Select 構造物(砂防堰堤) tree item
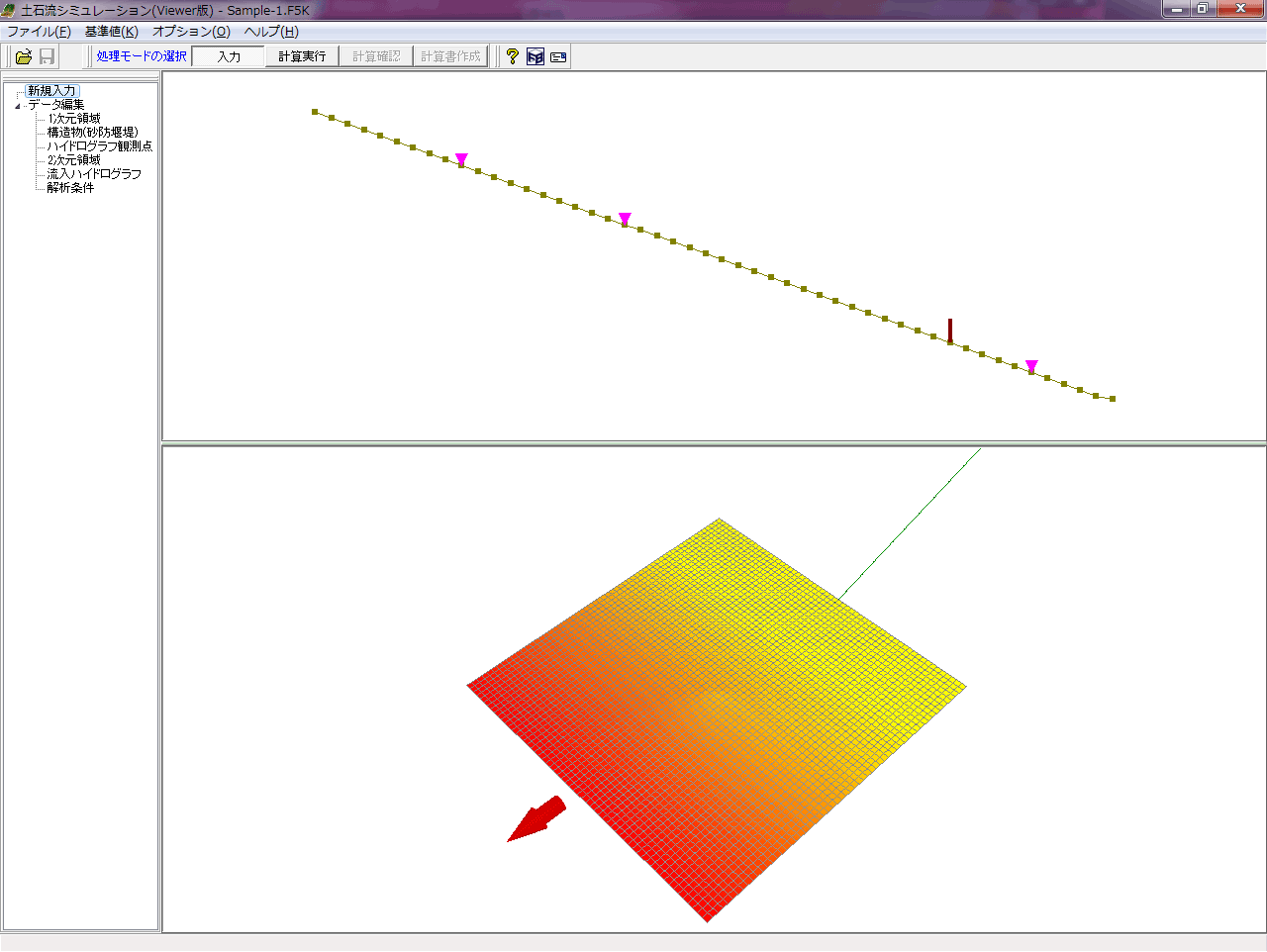1267x952 pixels. click(92, 133)
